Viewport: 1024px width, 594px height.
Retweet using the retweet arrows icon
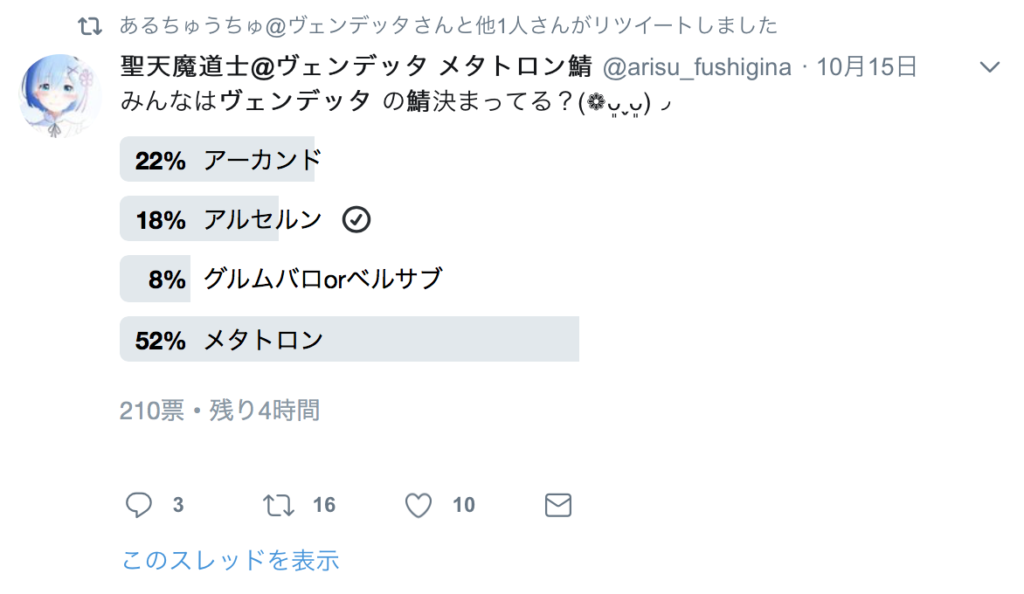278,505
